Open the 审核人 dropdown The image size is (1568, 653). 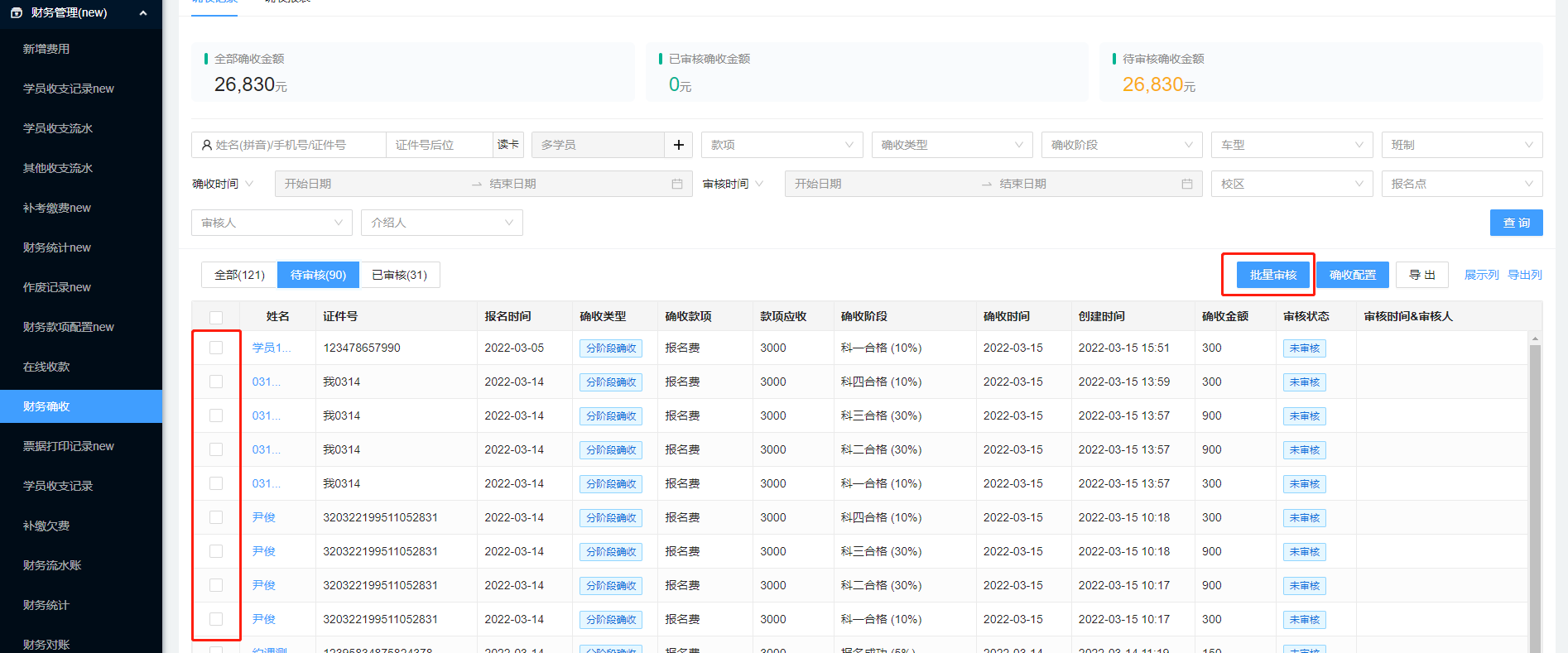pos(272,223)
